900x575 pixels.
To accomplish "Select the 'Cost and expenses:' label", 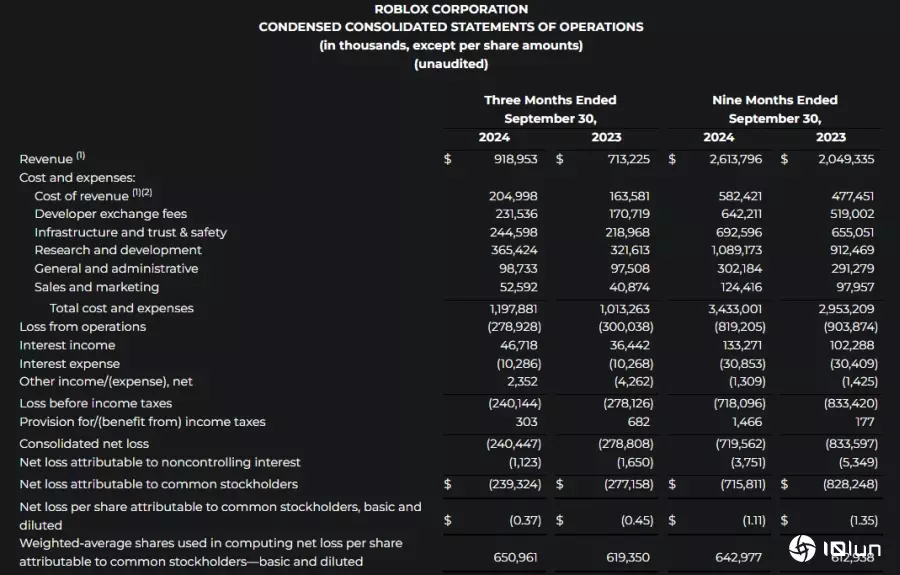I will 77,178.
